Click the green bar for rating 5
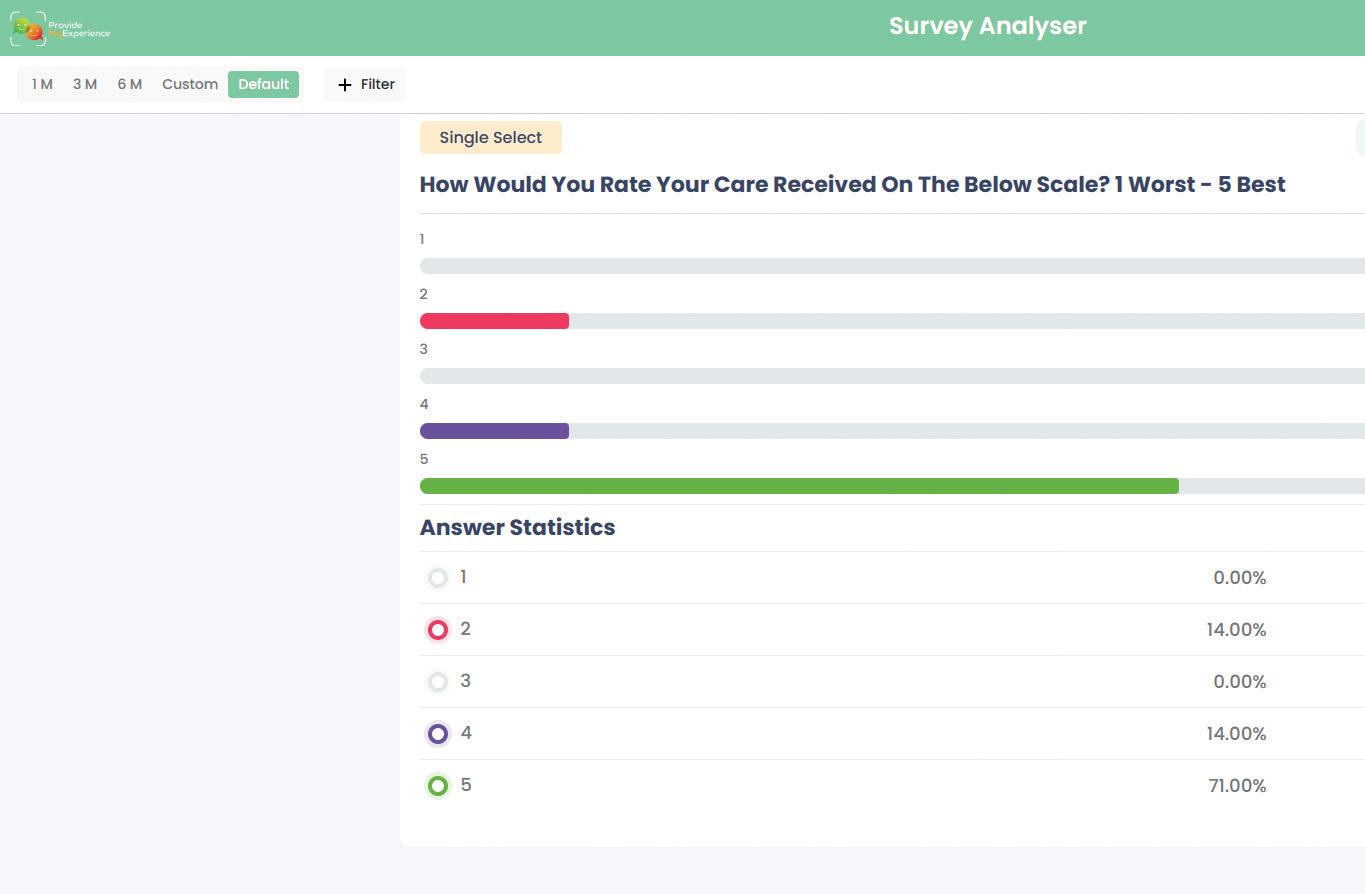The height and width of the screenshot is (894, 1365). [x=798, y=486]
